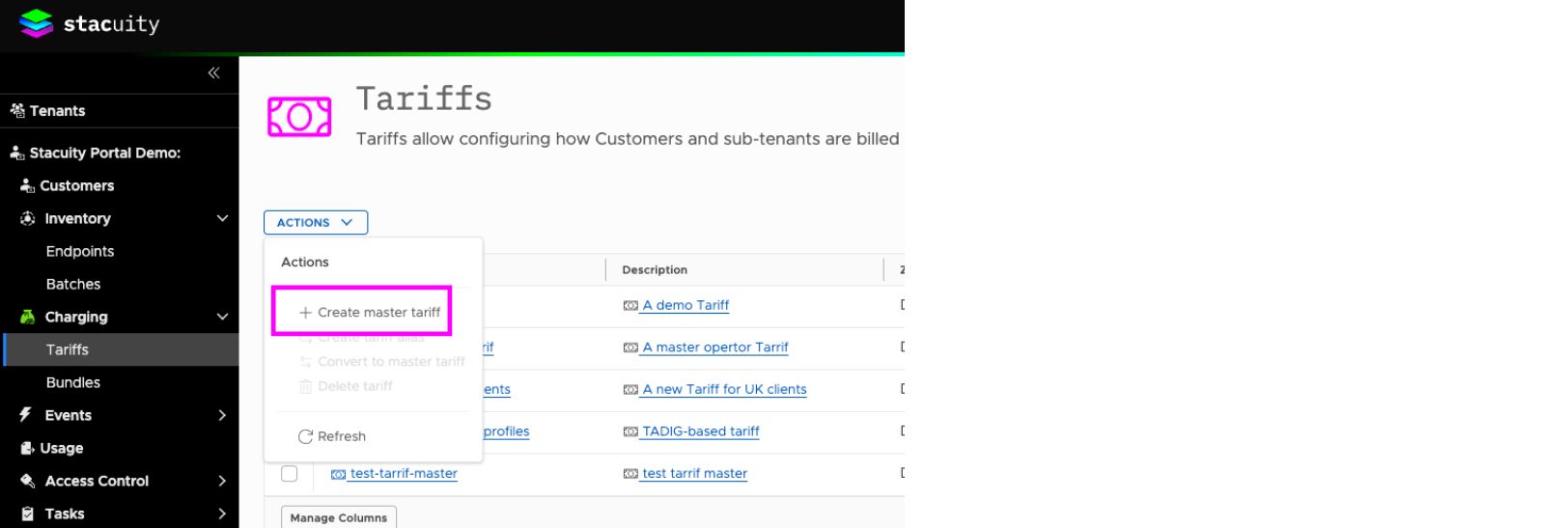Screen dimensions: 1568x528
Task: Click the stacuity logo in the header
Action: point(90,23)
